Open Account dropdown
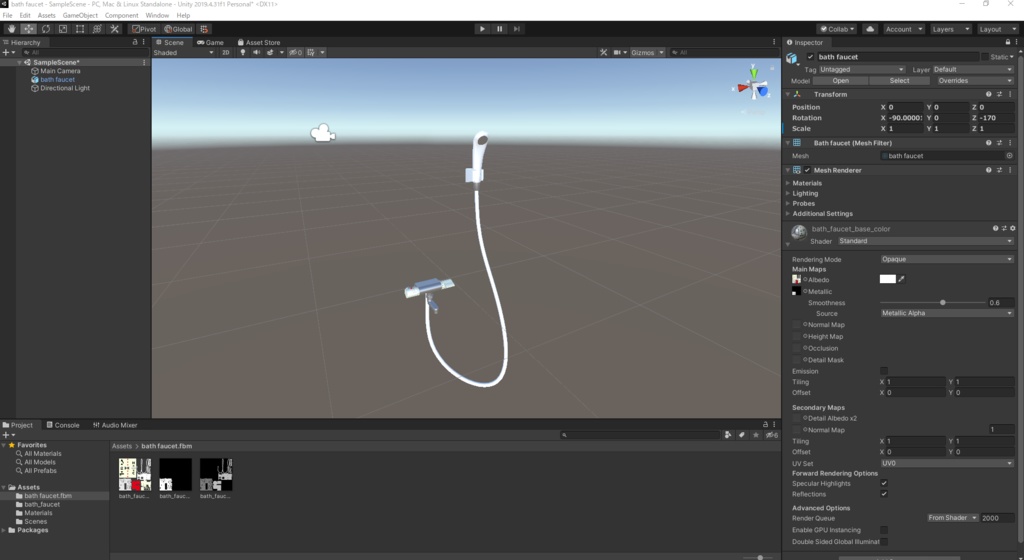Screen dimensions: 1024x560 click(904, 29)
